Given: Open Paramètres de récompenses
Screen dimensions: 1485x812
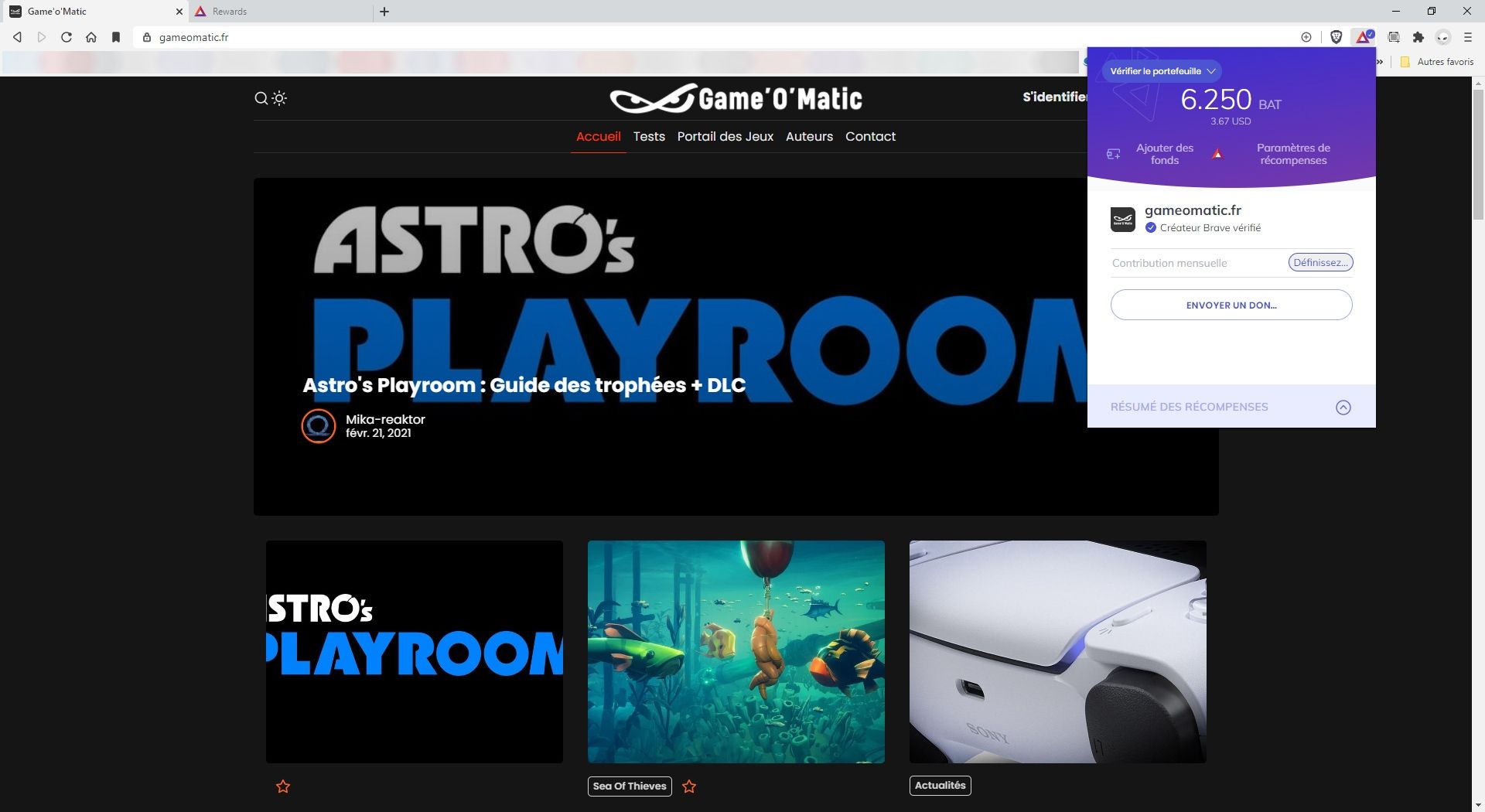Looking at the screenshot, I should (x=1293, y=154).
